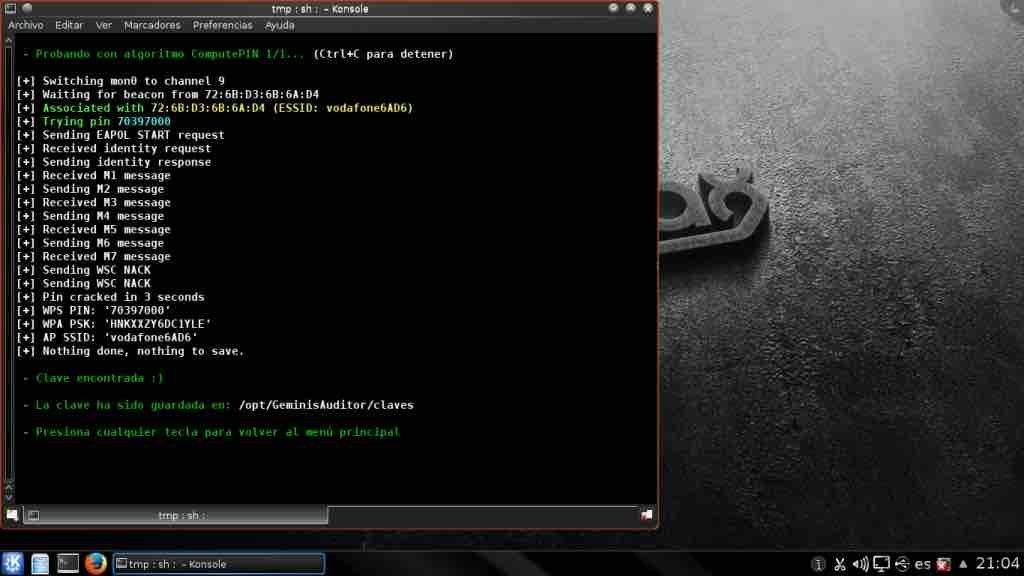Click the info notifications tray icon
Viewport: 1024px width, 576px height.
tap(819, 564)
